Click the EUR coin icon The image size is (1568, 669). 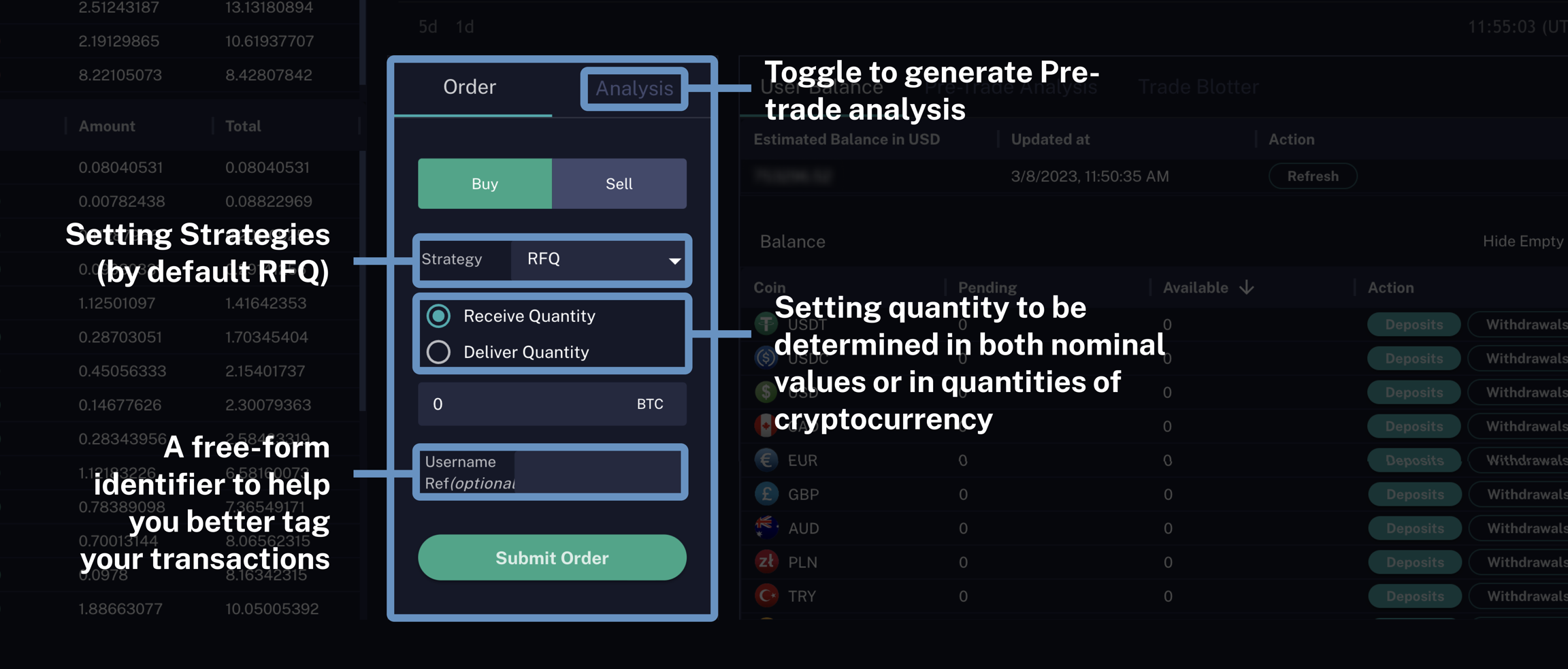766,460
